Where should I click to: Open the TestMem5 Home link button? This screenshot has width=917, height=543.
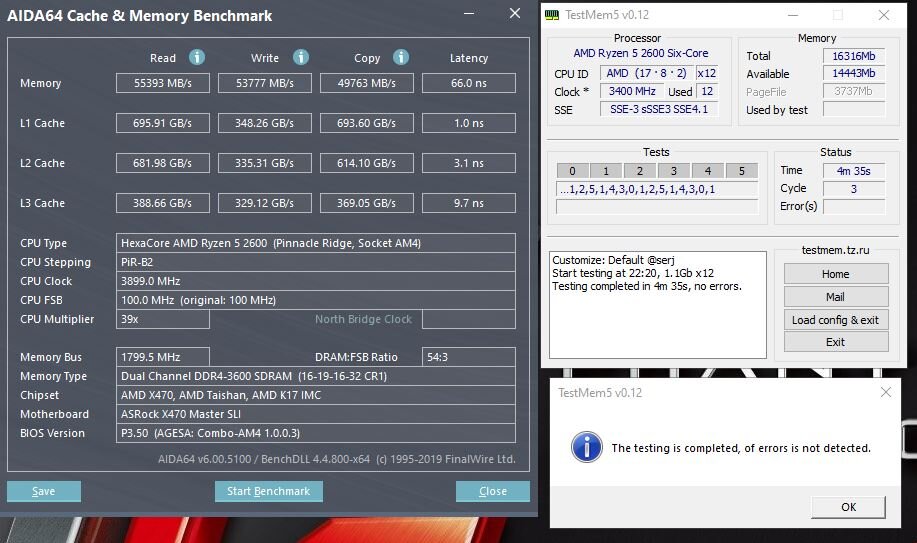[836, 274]
